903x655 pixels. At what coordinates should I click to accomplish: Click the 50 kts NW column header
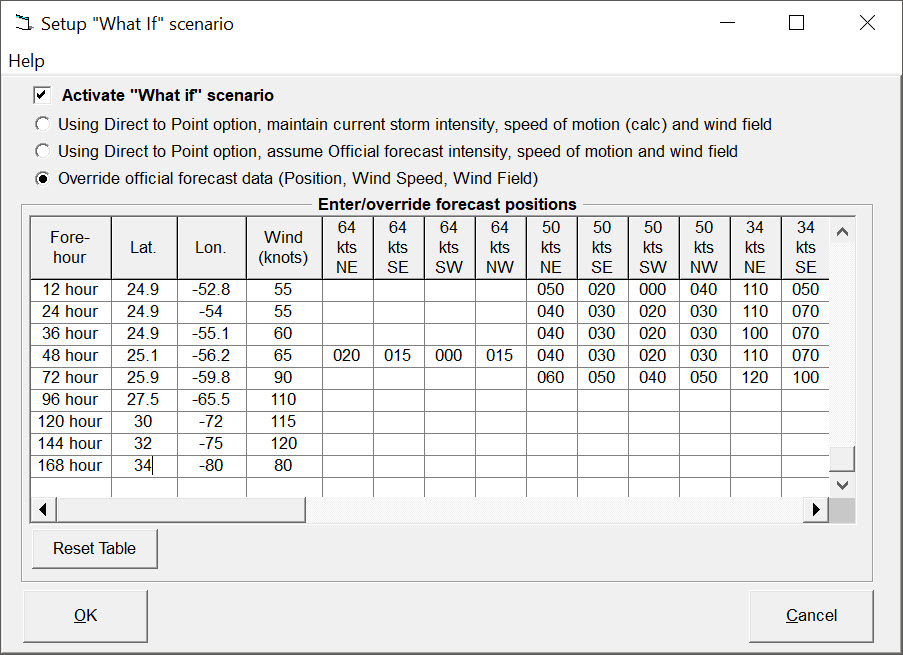pyautogui.click(x=704, y=248)
